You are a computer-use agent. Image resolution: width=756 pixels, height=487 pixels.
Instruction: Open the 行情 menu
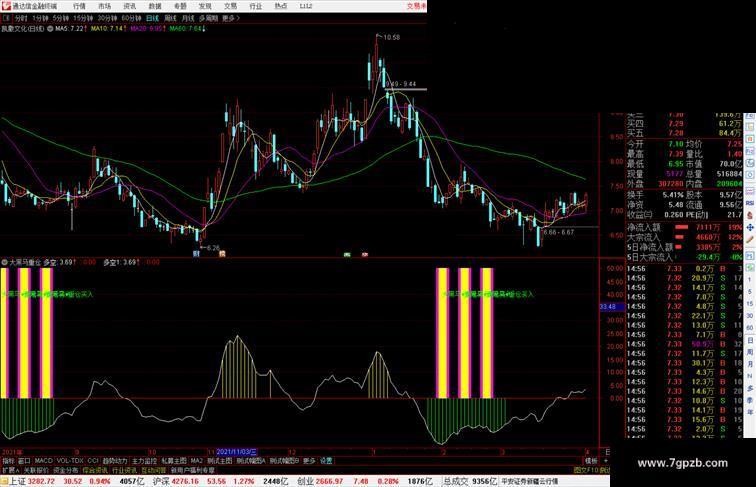click(x=79, y=6)
